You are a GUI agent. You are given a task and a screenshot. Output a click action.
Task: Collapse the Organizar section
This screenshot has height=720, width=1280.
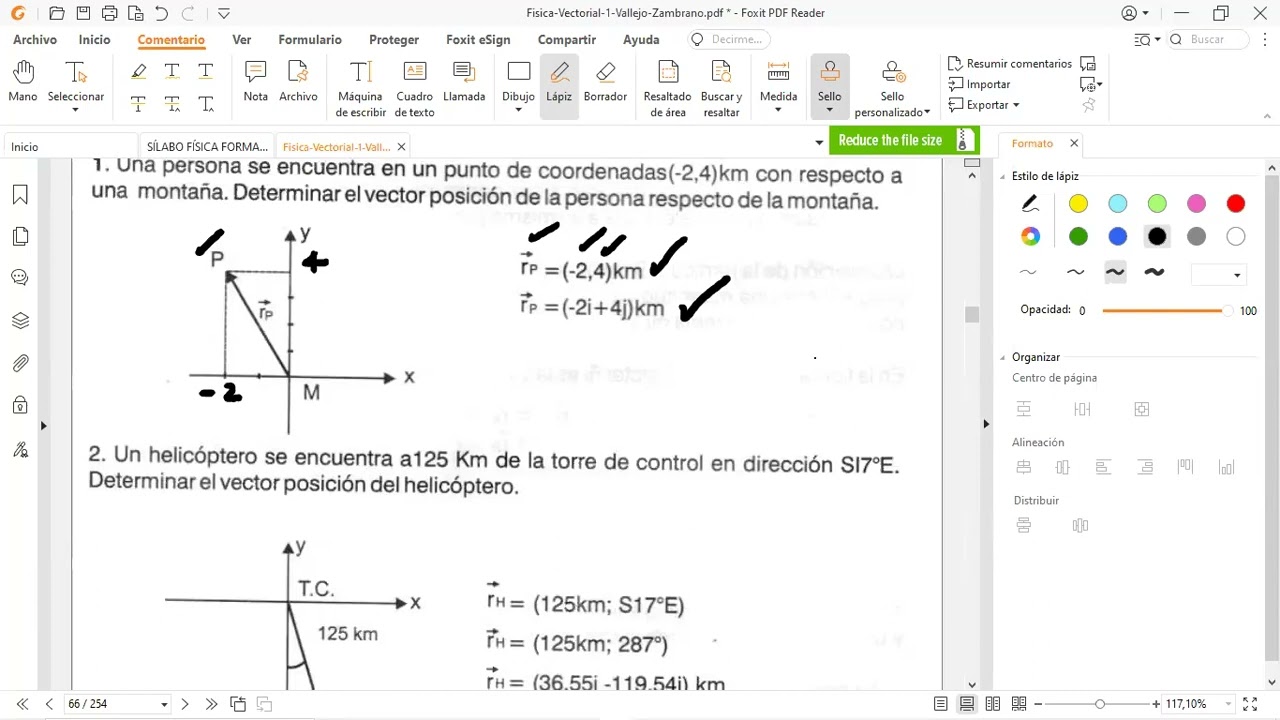click(1003, 357)
